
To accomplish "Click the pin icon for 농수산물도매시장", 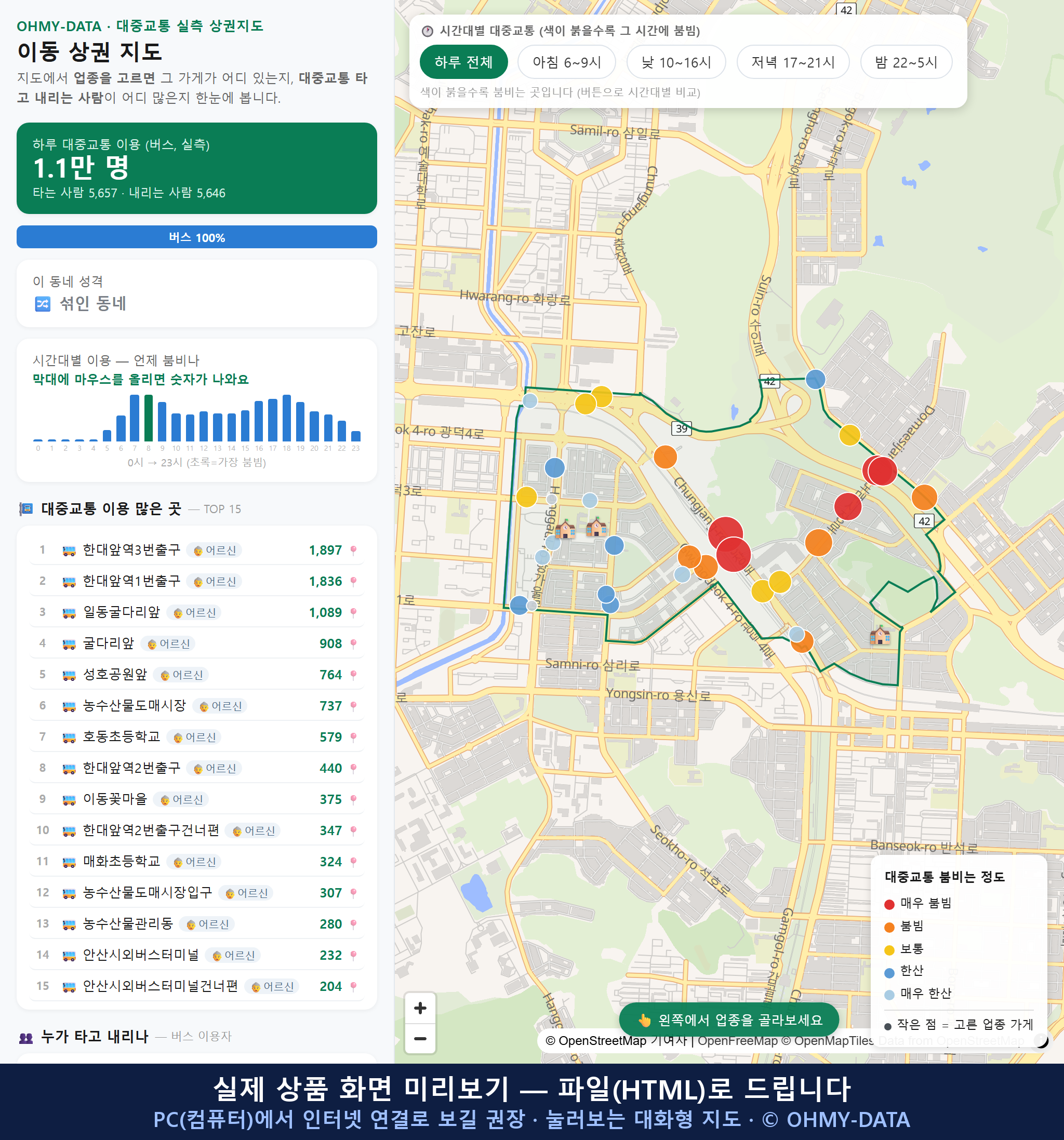I will (353, 706).
